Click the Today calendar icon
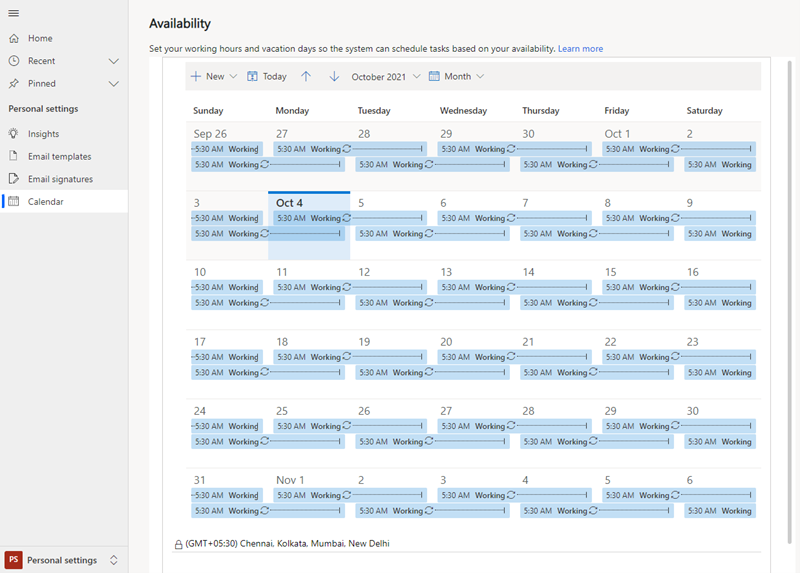This screenshot has height=573, width=800. click(252, 76)
